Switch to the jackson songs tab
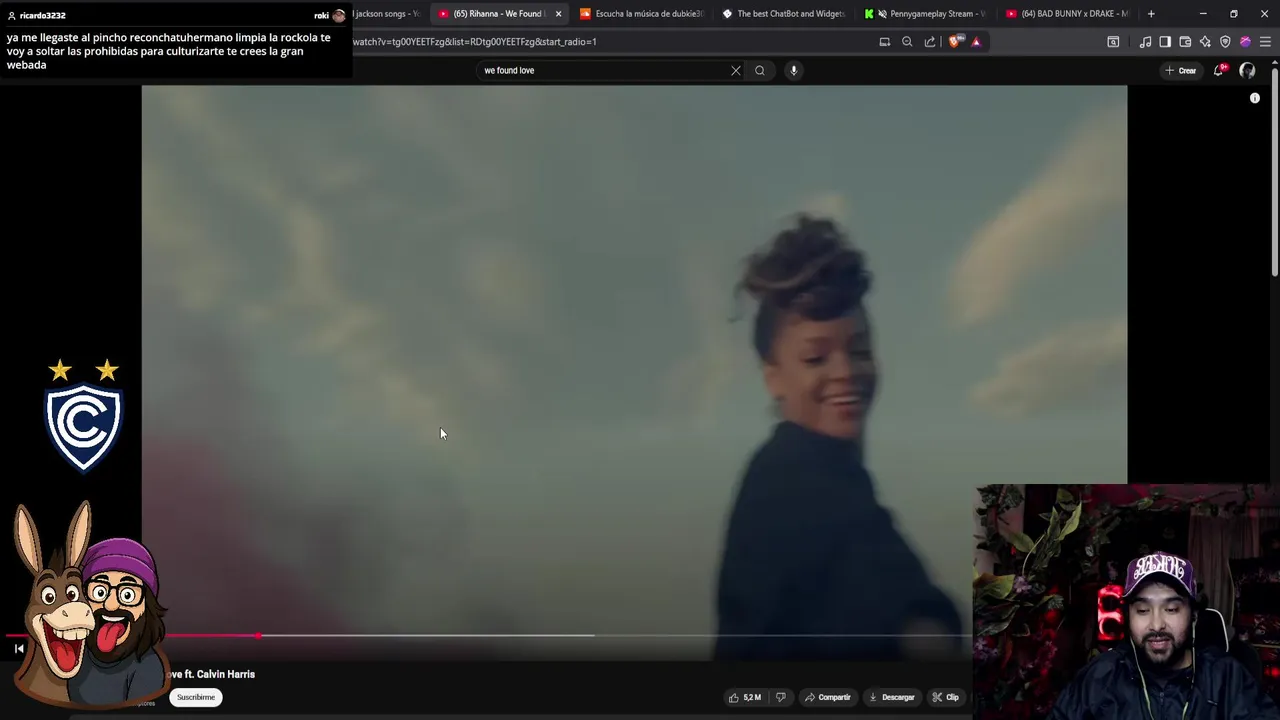Screen dimensions: 1280x720 (x=388, y=14)
